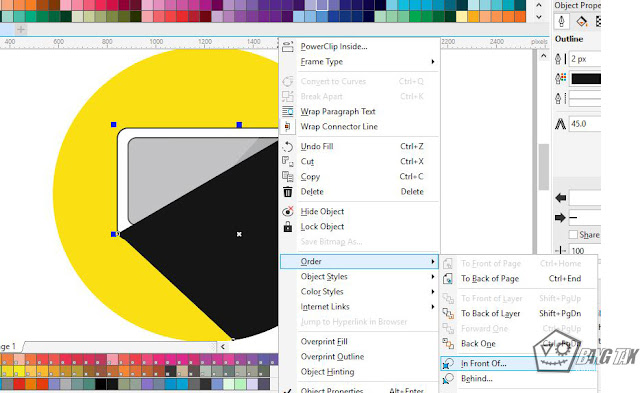Click the To Back of Page icon
Viewport: 640px width, 393px height.
448,279
